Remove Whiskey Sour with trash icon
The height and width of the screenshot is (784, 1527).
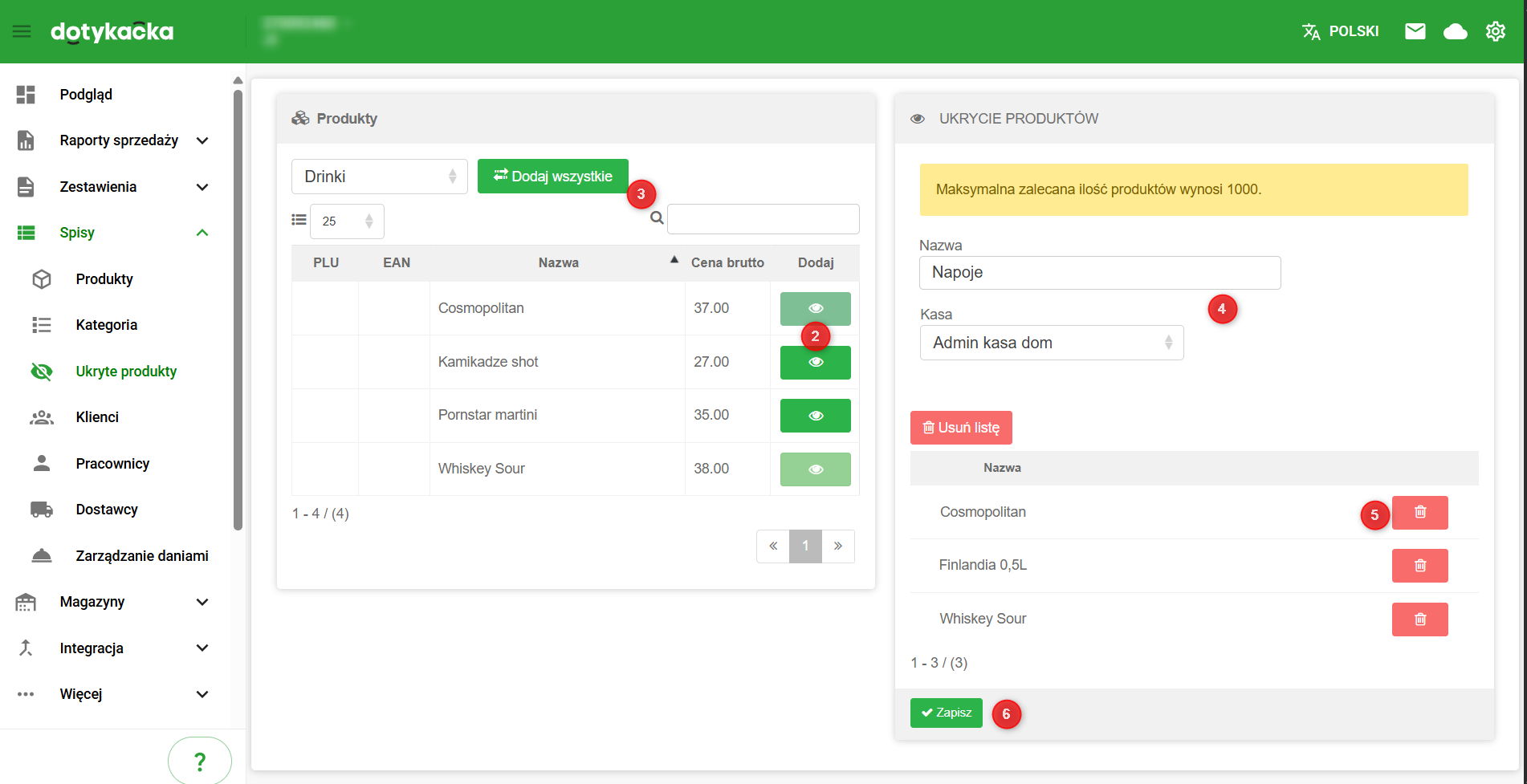tap(1419, 619)
